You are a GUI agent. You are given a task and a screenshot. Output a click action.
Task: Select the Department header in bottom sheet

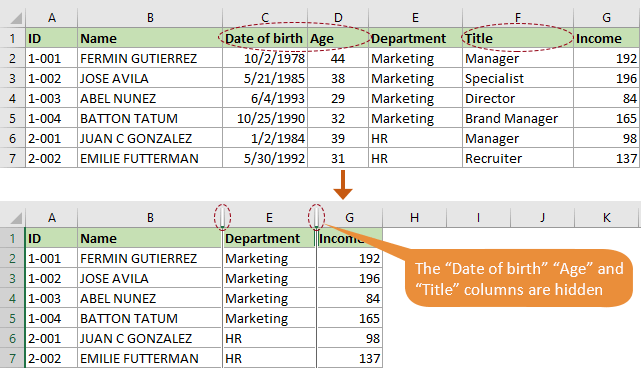[x=269, y=238]
